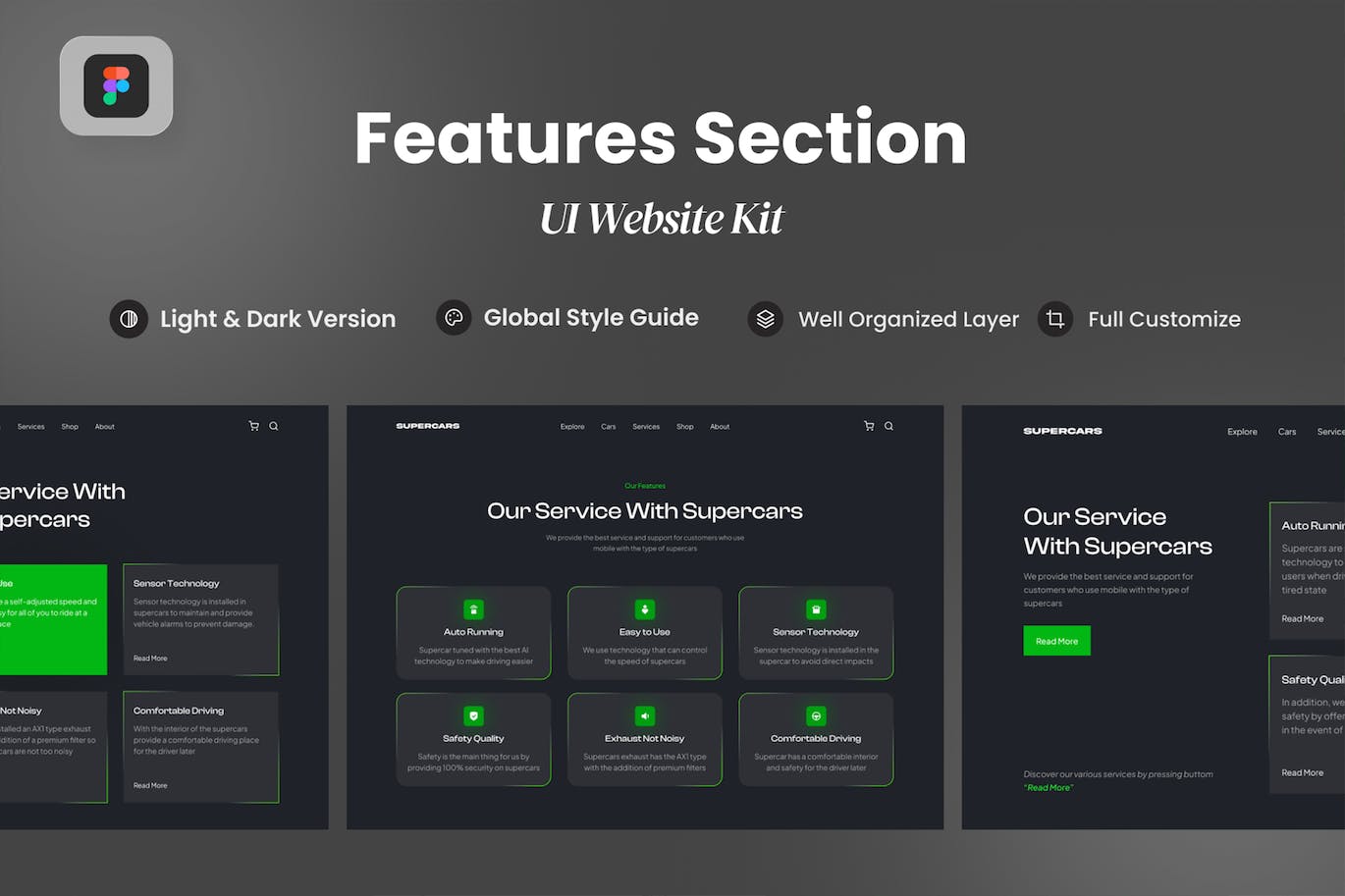Click the Full Customize crop icon
The height and width of the screenshot is (896, 1345).
(1055, 319)
